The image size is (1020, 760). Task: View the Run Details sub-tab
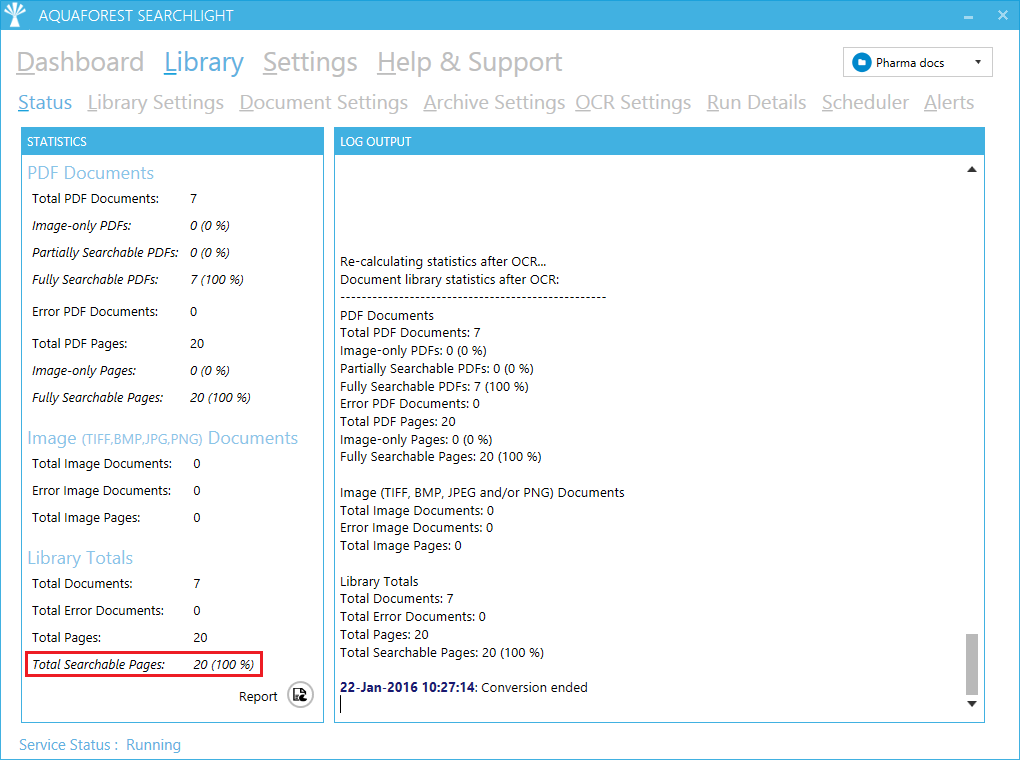757,102
